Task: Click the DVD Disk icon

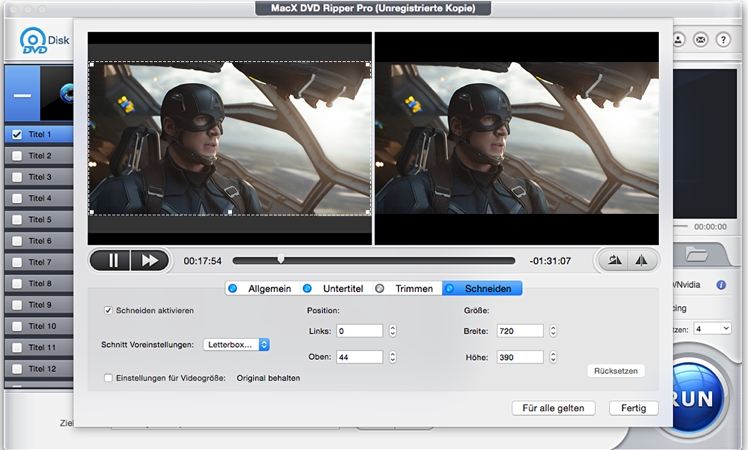Action: (35, 42)
